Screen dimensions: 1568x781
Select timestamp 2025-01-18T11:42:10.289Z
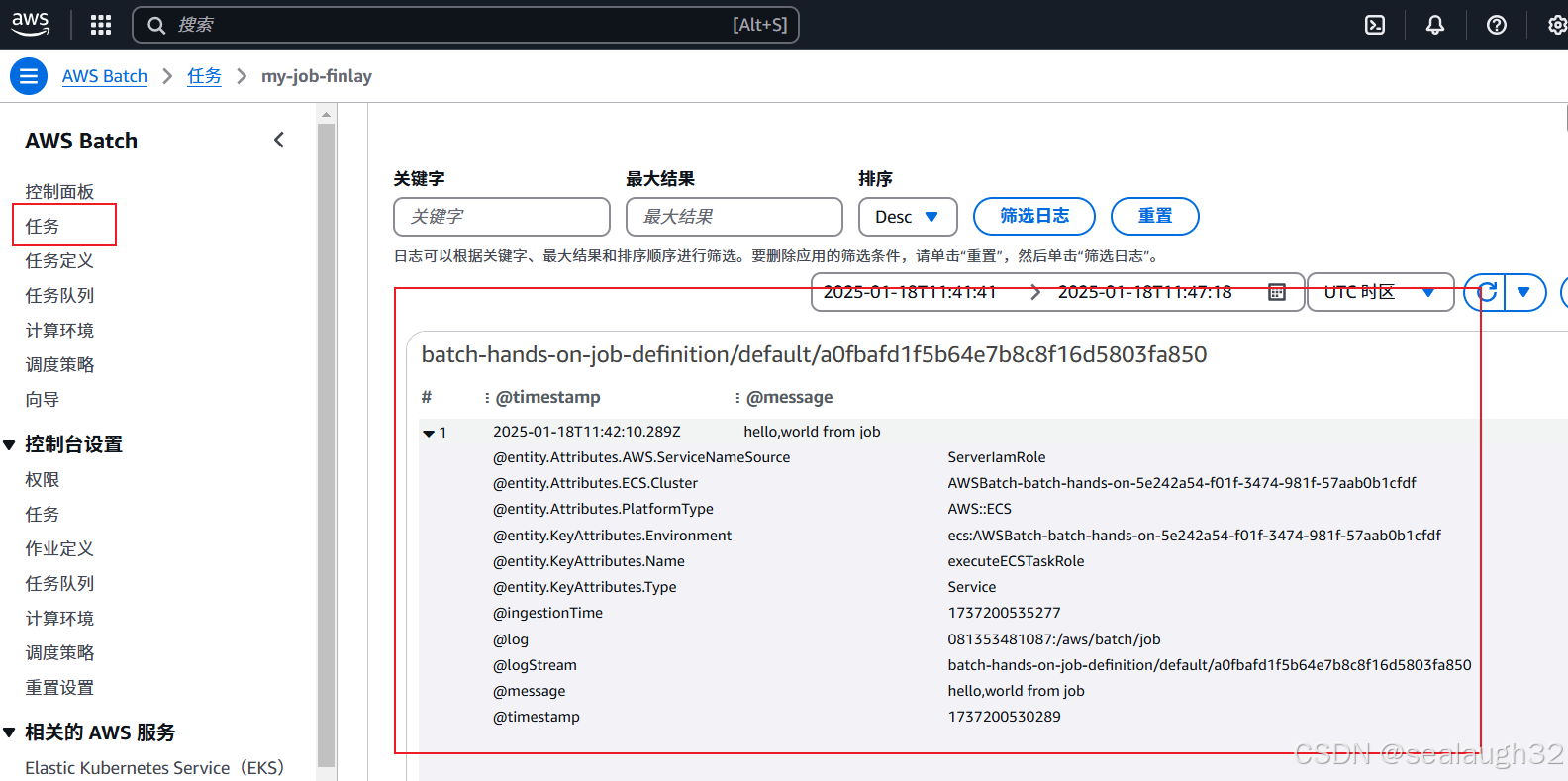point(587,432)
